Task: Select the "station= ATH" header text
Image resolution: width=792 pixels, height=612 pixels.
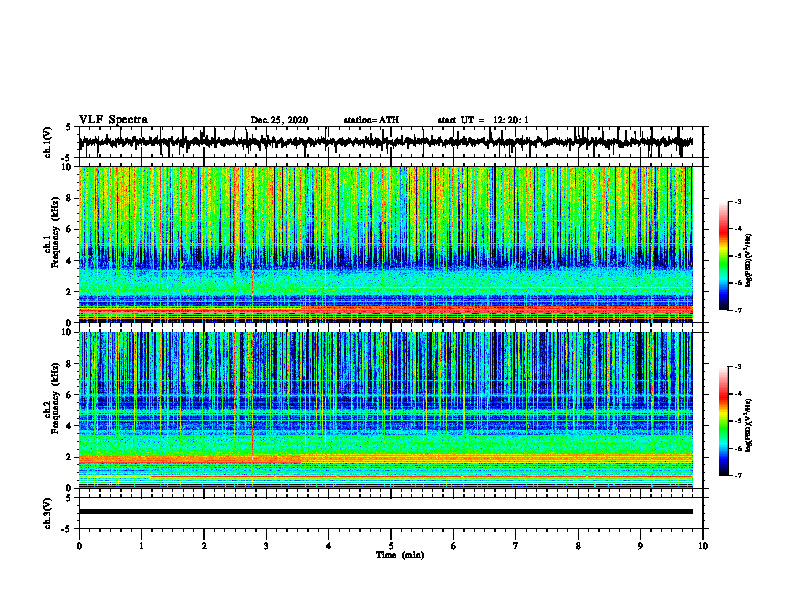Action: (371, 120)
